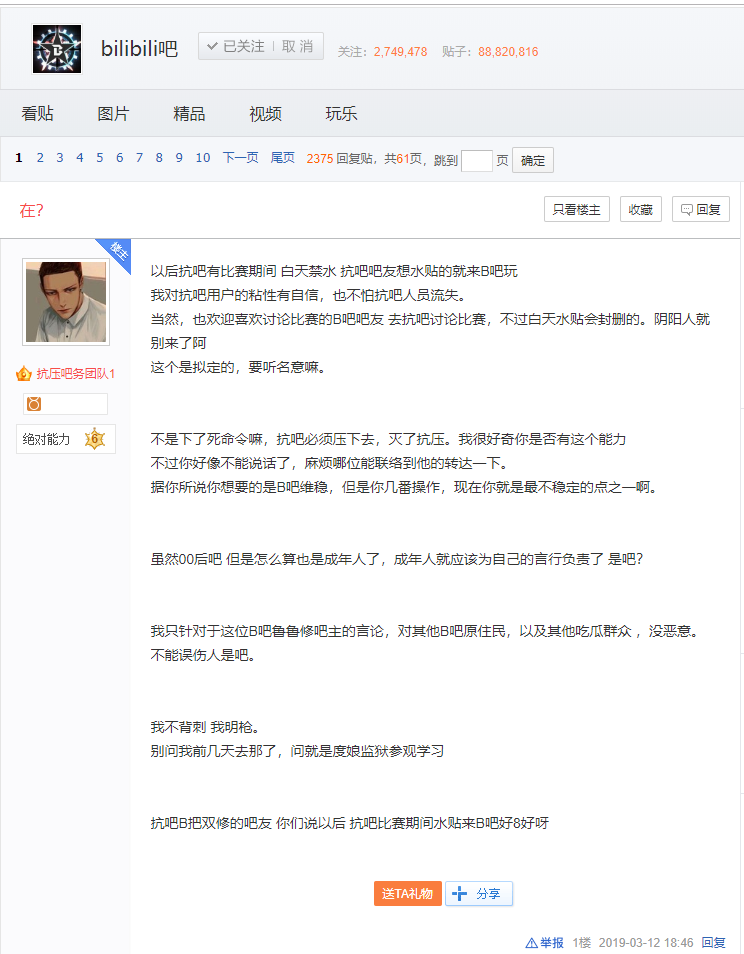Click the 确定 page jump button
This screenshot has width=744, height=954.
tap(533, 160)
